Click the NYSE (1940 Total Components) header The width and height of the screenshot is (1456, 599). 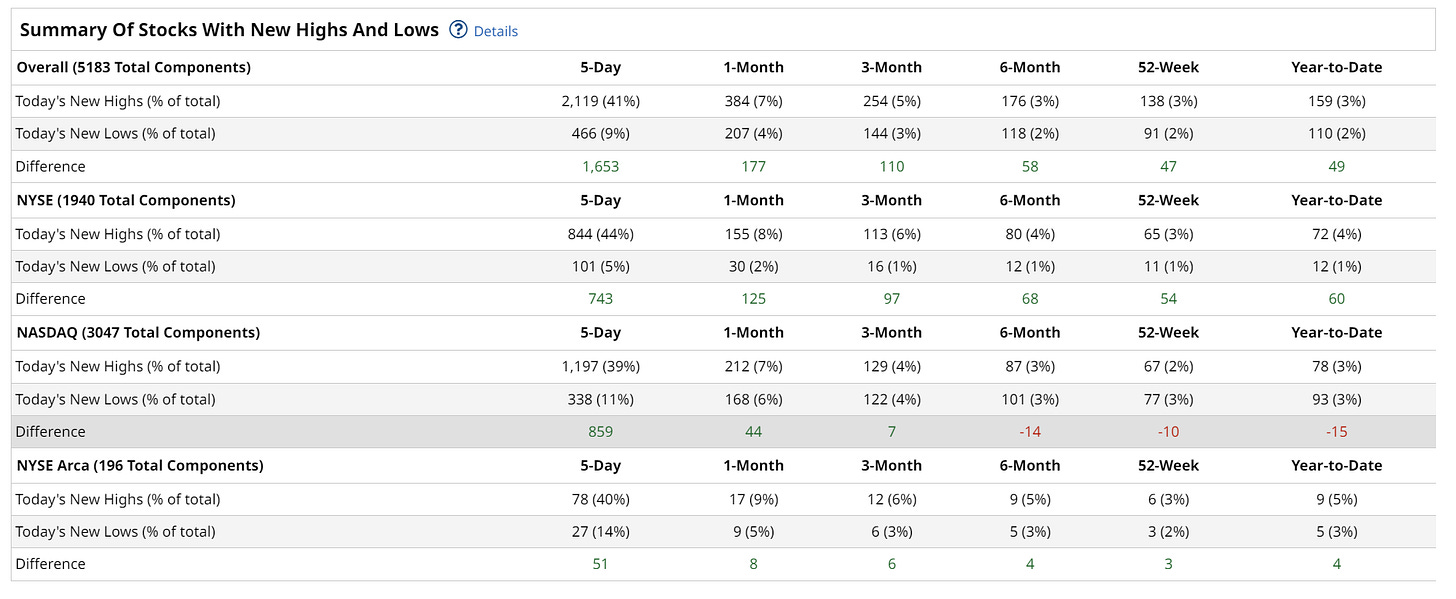point(126,200)
